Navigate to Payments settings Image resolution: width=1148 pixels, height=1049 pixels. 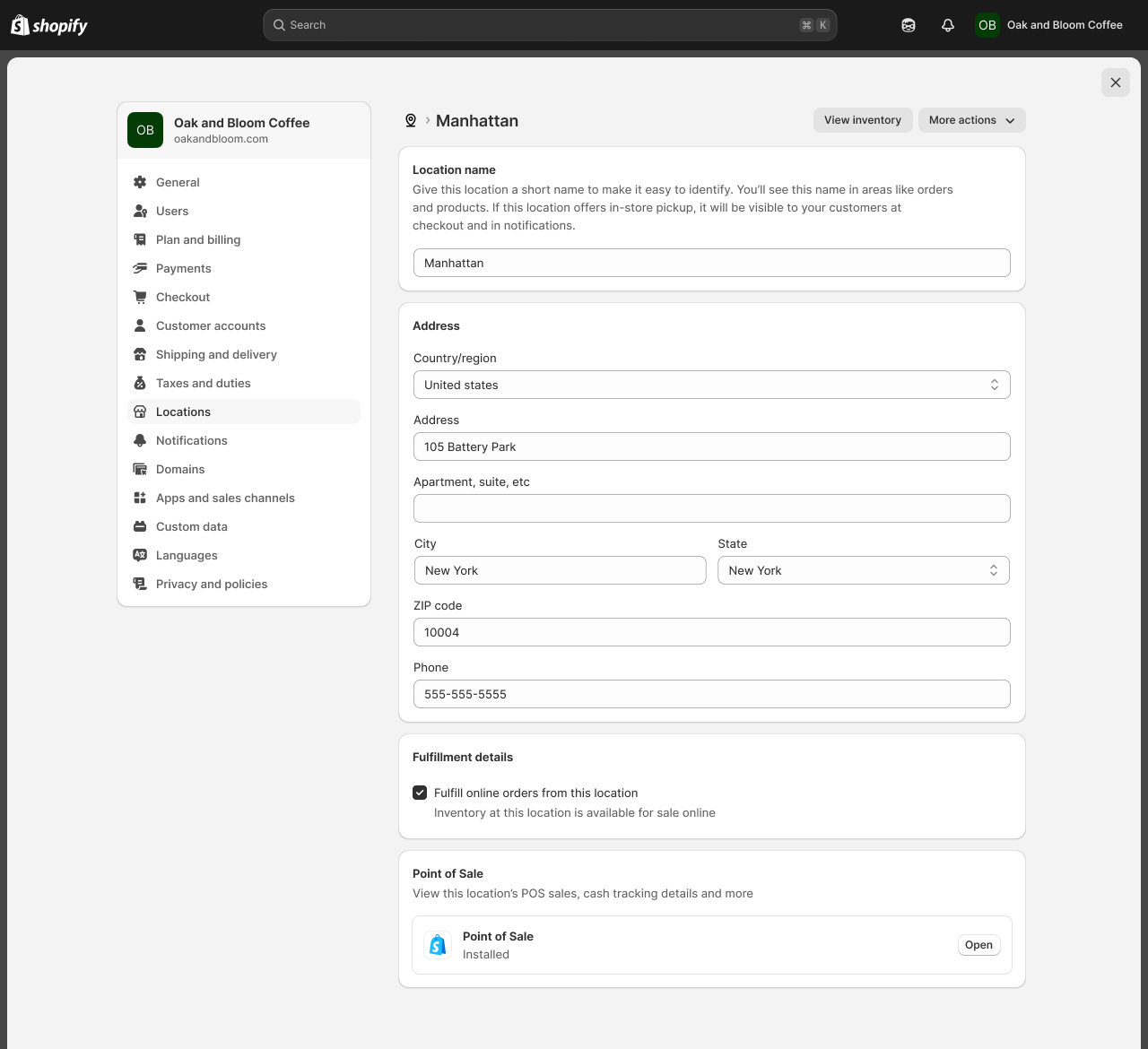[x=244, y=268]
